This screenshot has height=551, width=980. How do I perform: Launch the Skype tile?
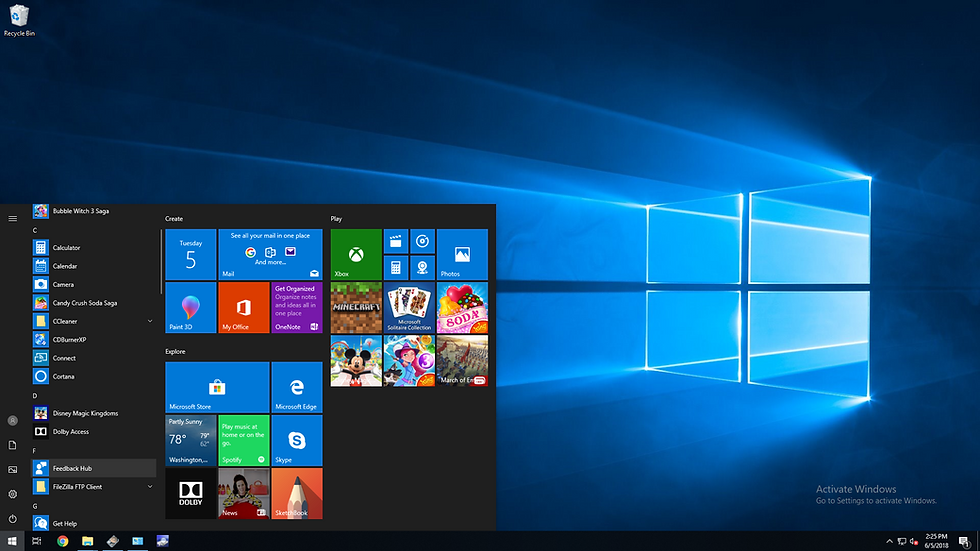pos(297,440)
